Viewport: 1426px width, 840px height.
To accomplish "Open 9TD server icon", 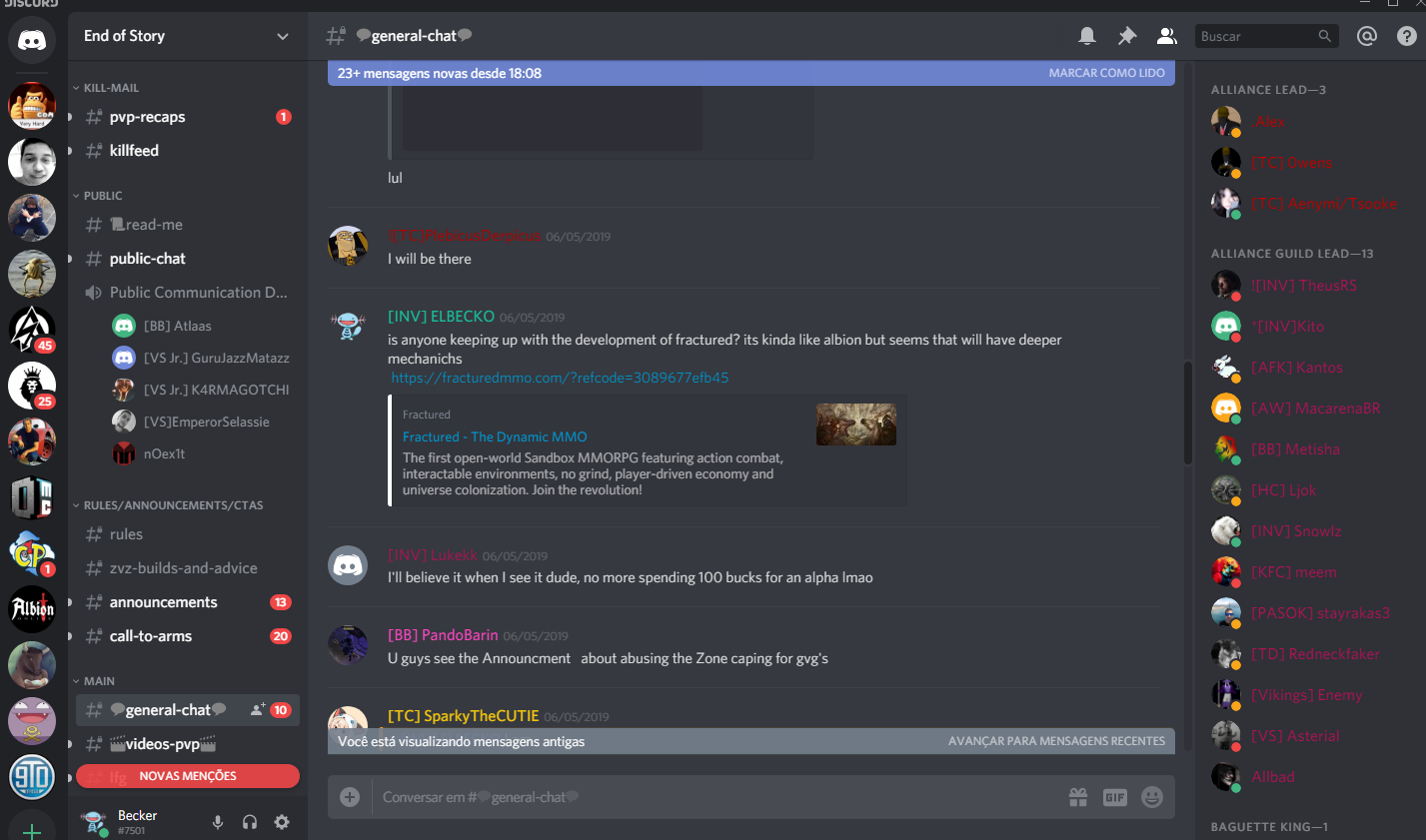I will (x=32, y=776).
